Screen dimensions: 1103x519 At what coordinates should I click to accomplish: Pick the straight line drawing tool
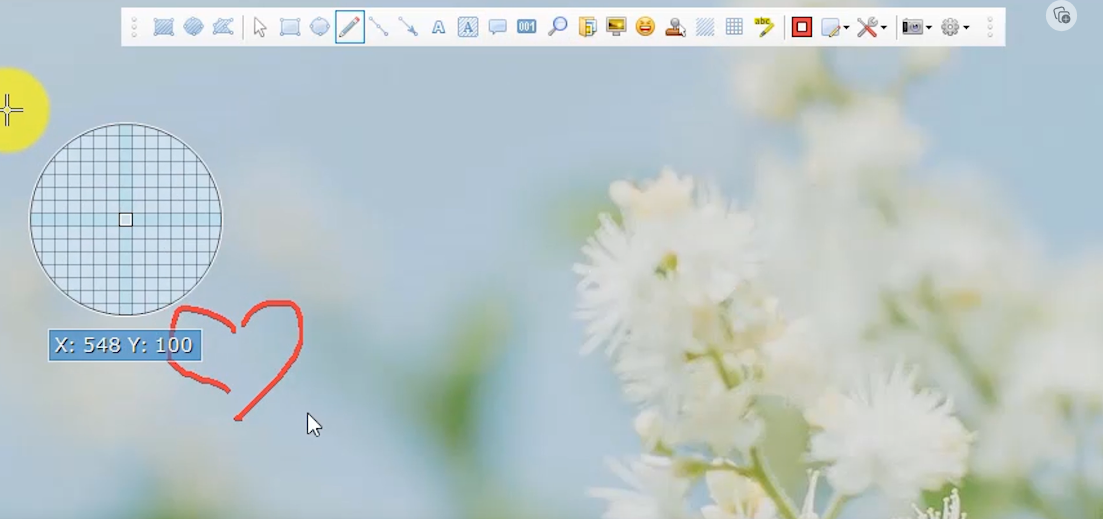(x=379, y=28)
